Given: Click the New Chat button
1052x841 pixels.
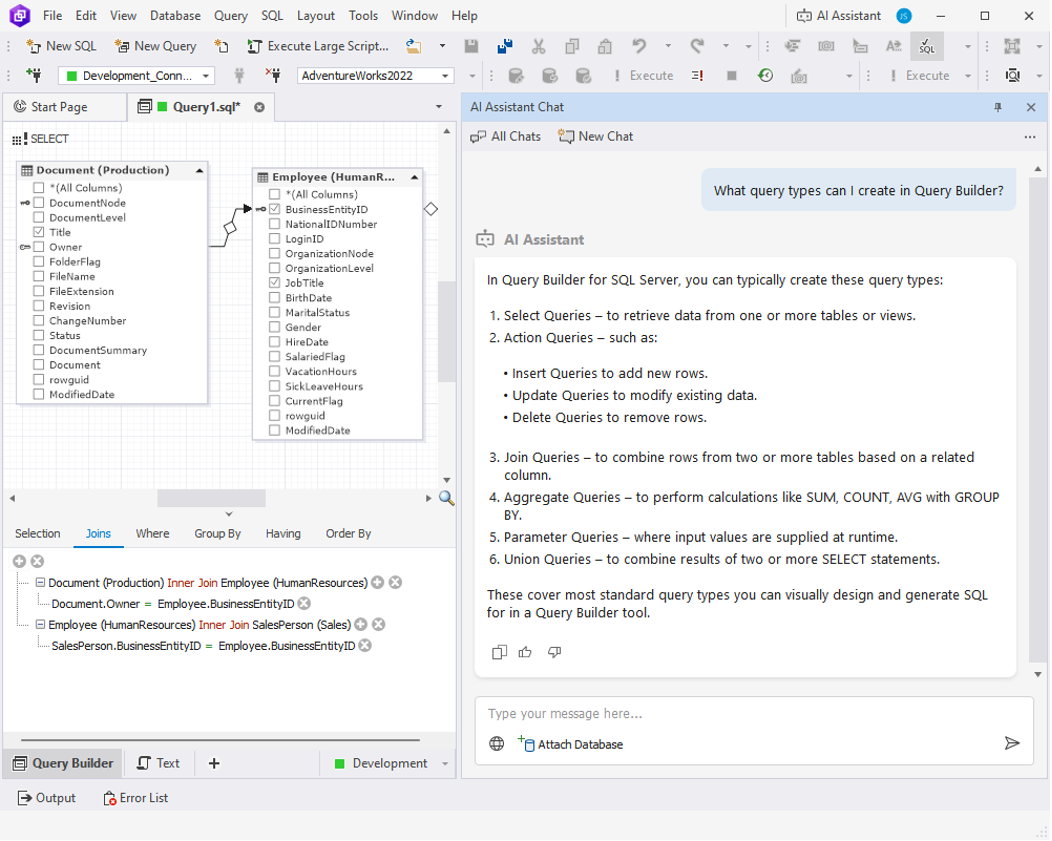Looking at the screenshot, I should [x=596, y=137].
